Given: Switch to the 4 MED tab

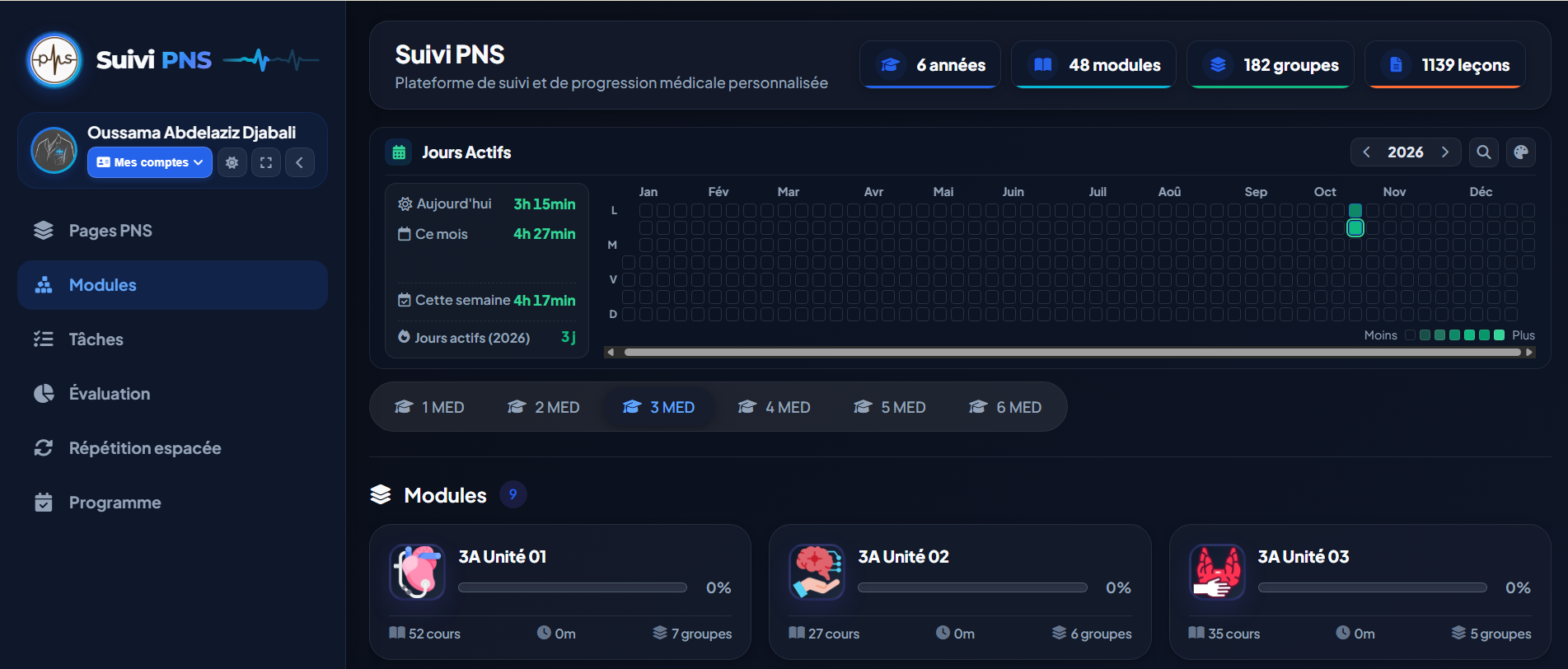Looking at the screenshot, I should [775, 407].
